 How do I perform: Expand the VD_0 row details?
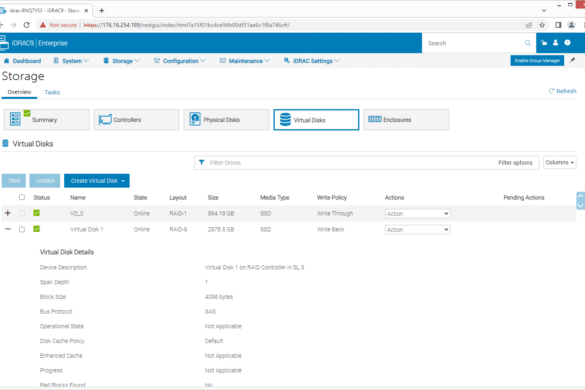(x=8, y=213)
